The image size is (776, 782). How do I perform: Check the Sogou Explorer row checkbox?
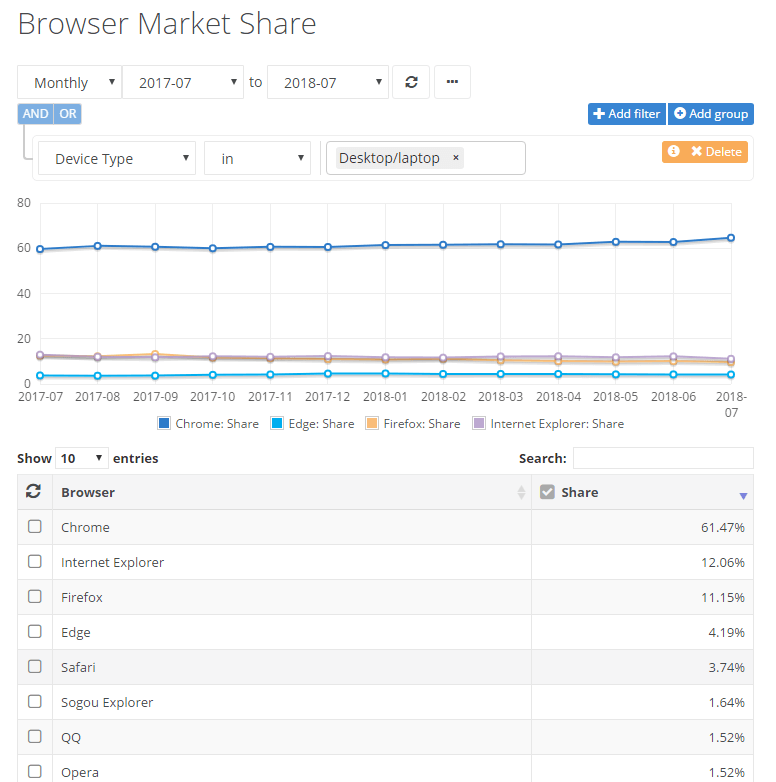point(34,702)
